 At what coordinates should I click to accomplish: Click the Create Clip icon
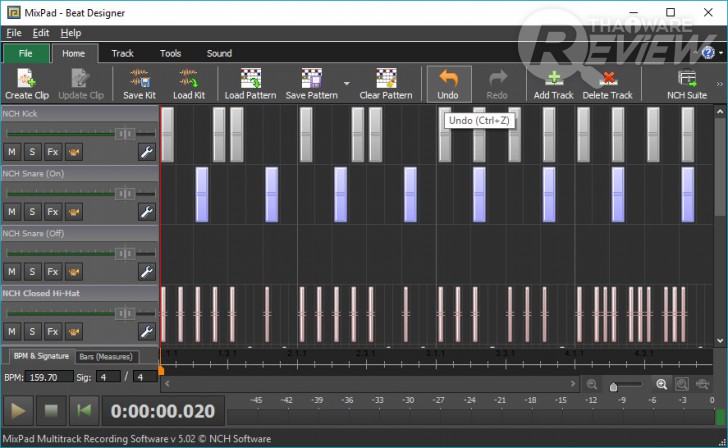click(x=26, y=78)
